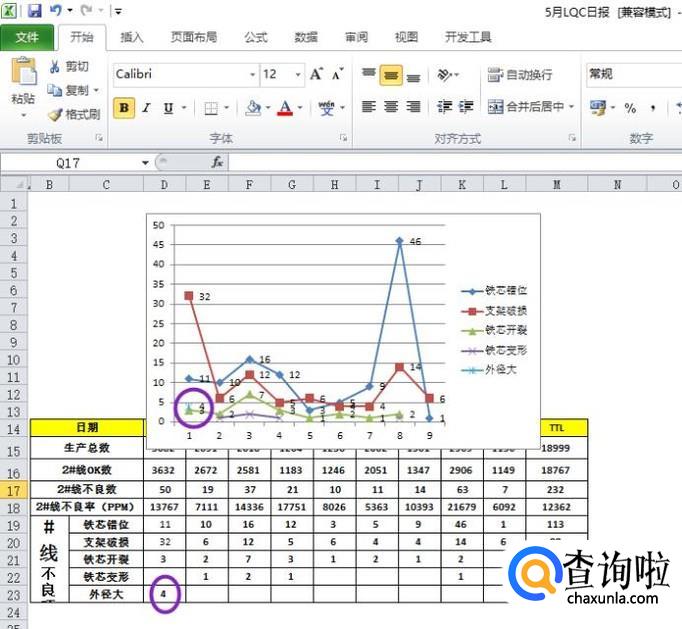The width and height of the screenshot is (682, 629).
Task: Switch to the 数据 (Data) tab
Action: (306, 37)
